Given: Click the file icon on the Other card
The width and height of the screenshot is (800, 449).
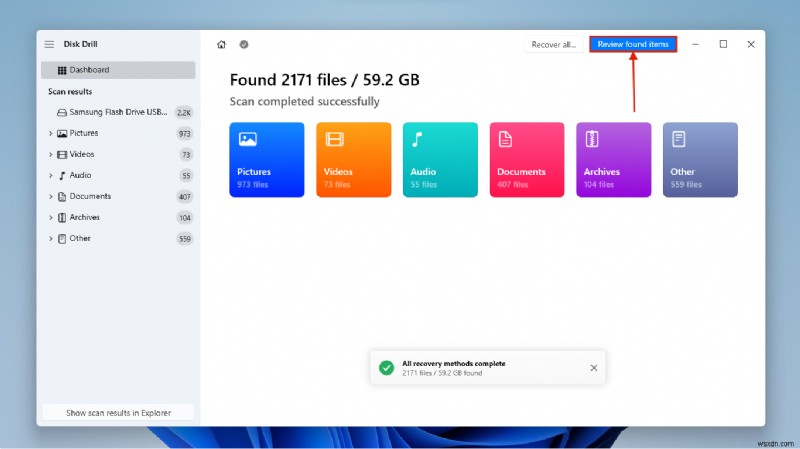Looking at the screenshot, I should [679, 139].
